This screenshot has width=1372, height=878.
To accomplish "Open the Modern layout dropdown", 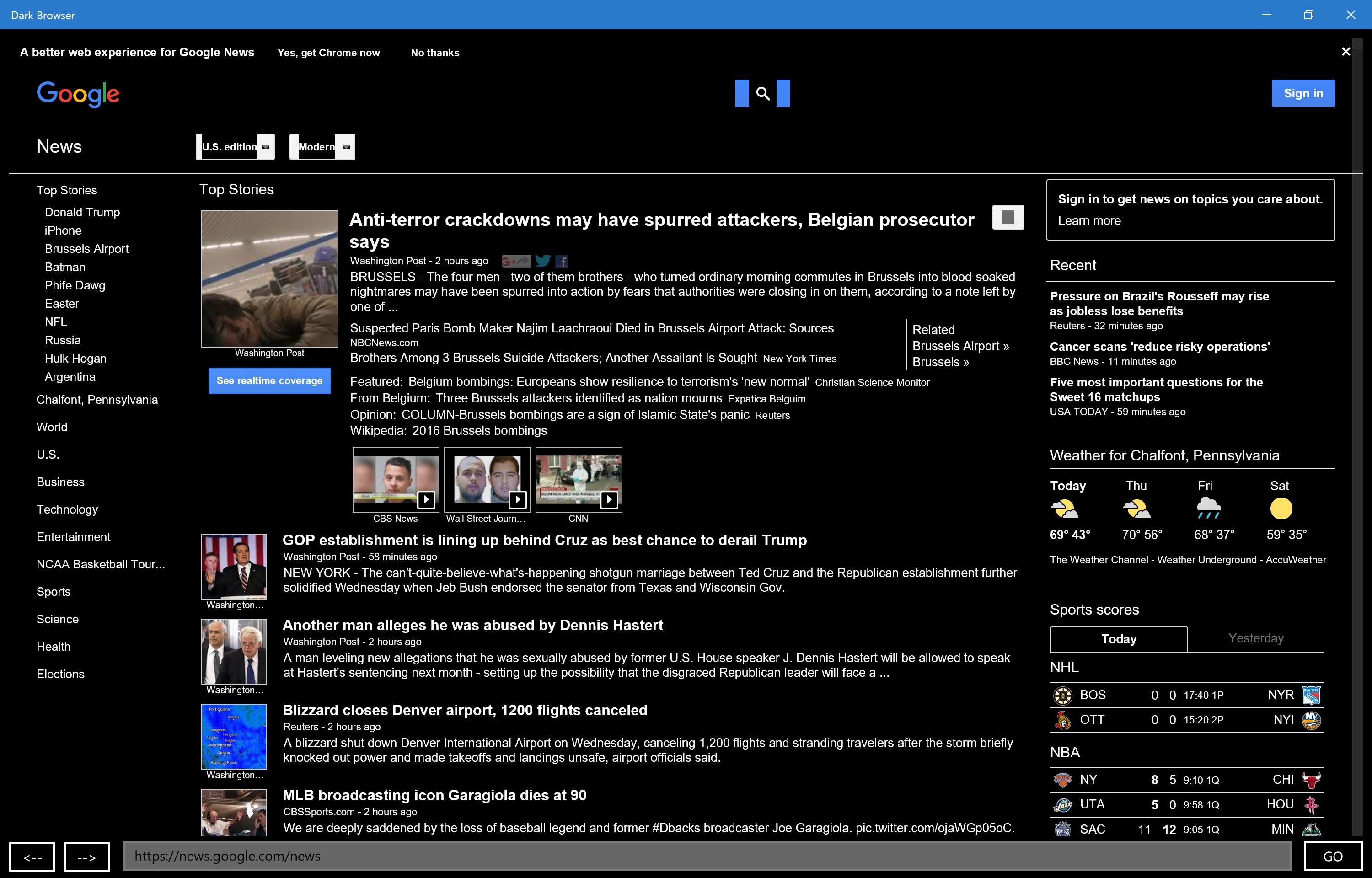I will tap(322, 147).
